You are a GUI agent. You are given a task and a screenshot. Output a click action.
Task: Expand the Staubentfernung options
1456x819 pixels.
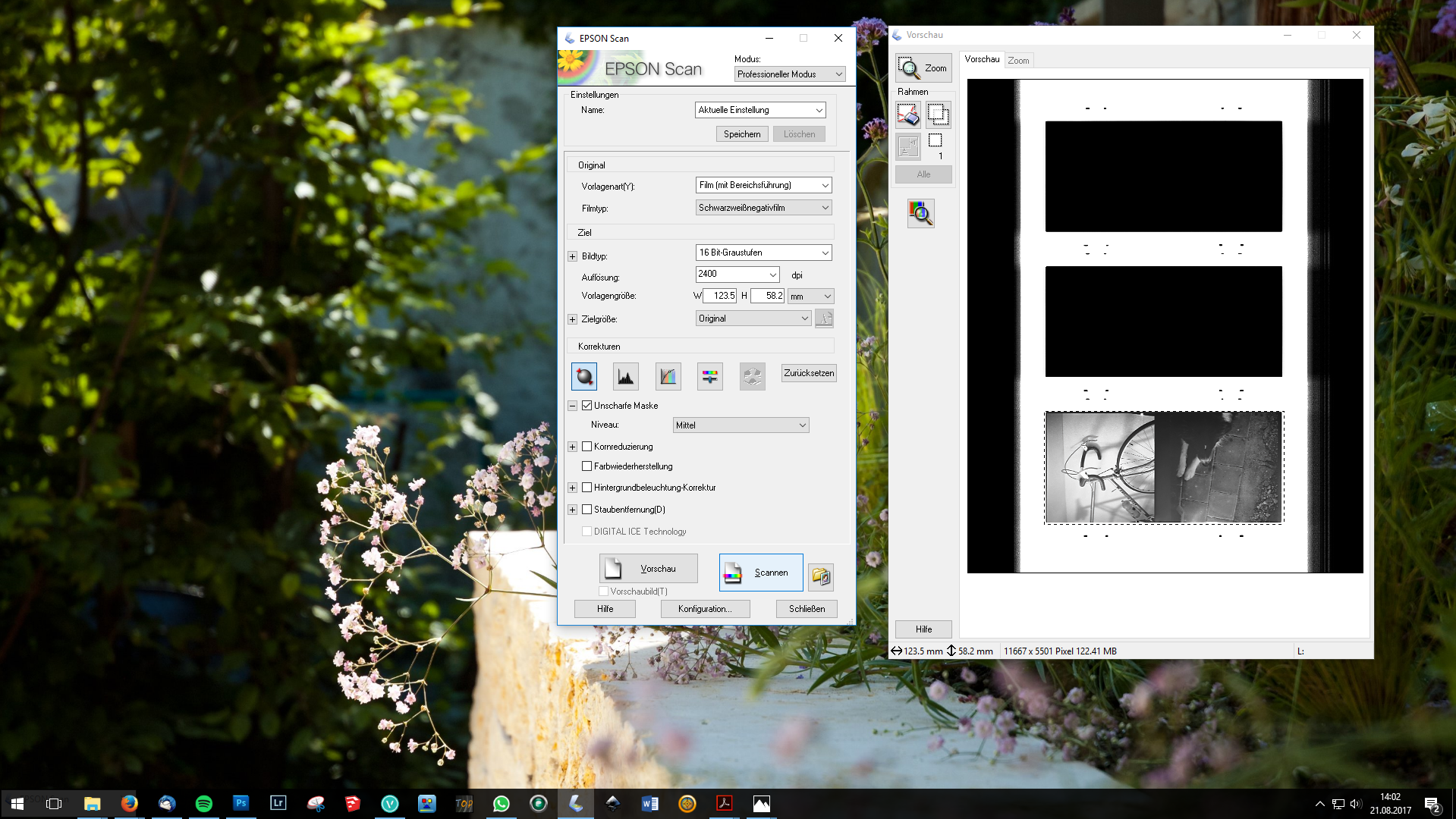click(x=573, y=510)
